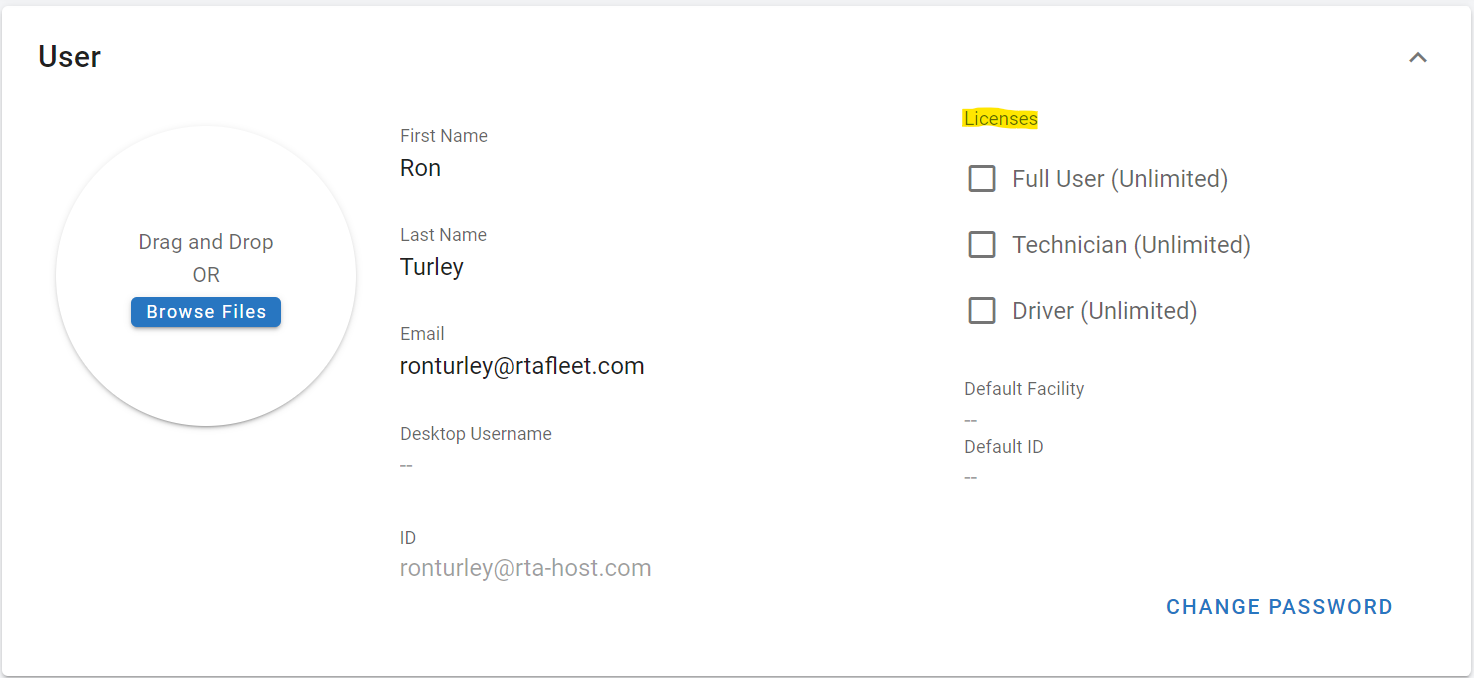Enable the Full User license checkbox
Viewport: 1474px width, 678px height.
(982, 179)
